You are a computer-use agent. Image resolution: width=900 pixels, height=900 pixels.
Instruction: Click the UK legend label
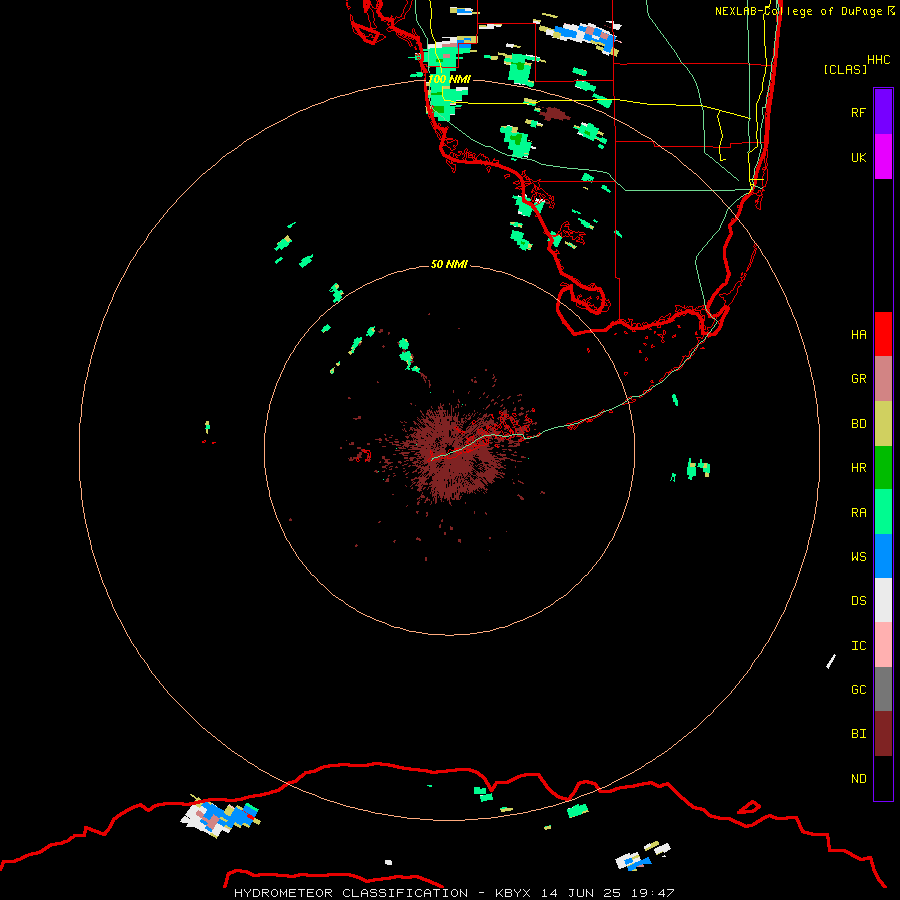tap(858, 157)
